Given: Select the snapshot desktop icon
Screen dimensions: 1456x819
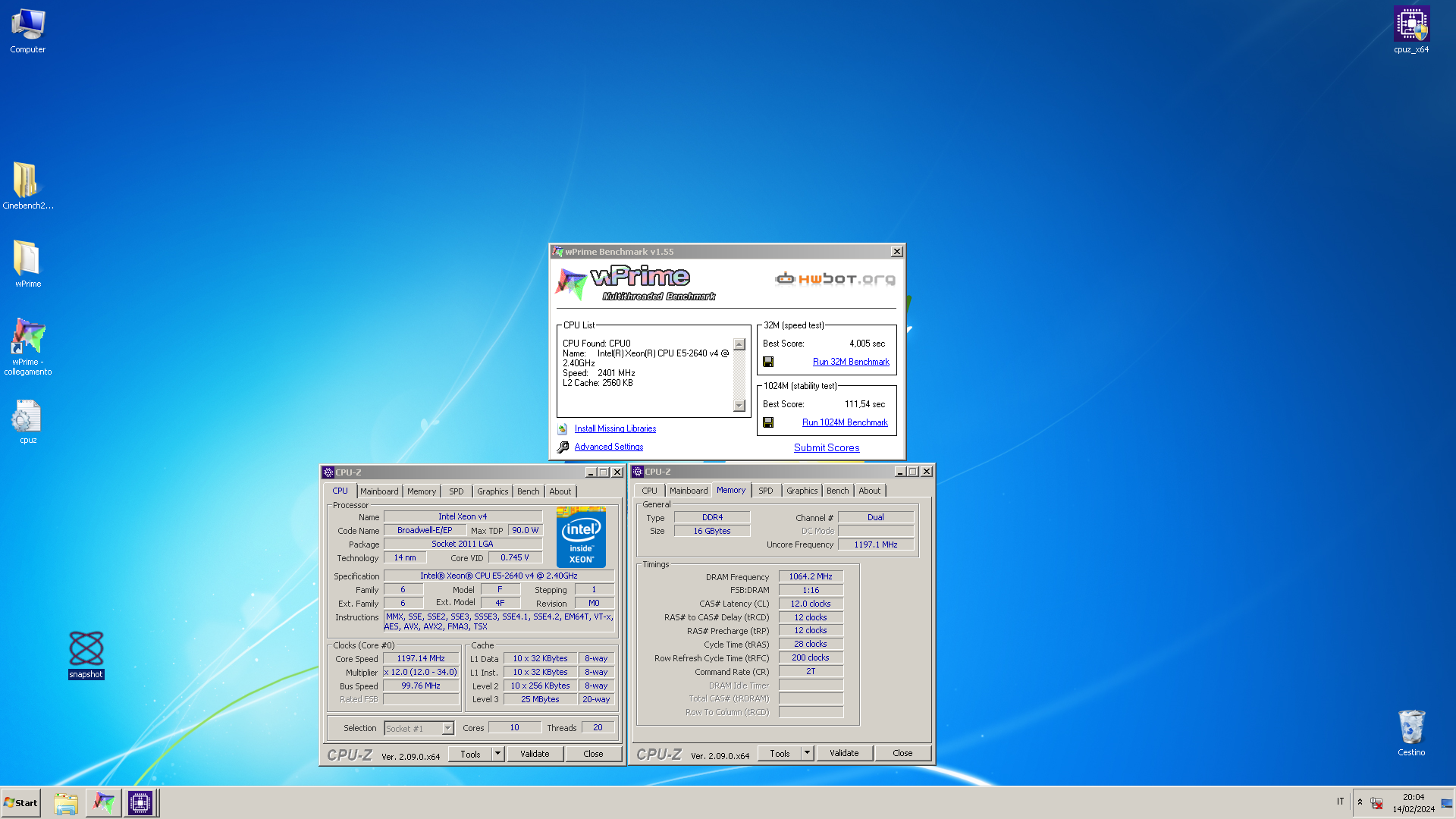Looking at the screenshot, I should tap(86, 655).
